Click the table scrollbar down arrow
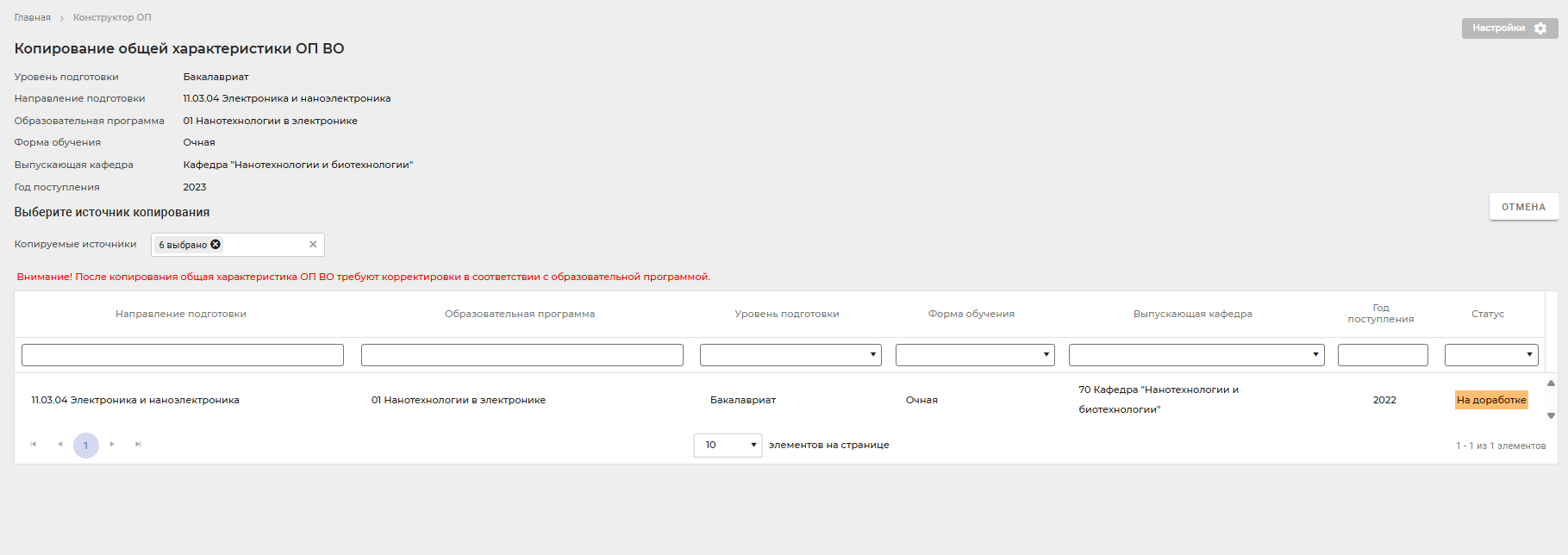The image size is (1568, 555). [1551, 416]
